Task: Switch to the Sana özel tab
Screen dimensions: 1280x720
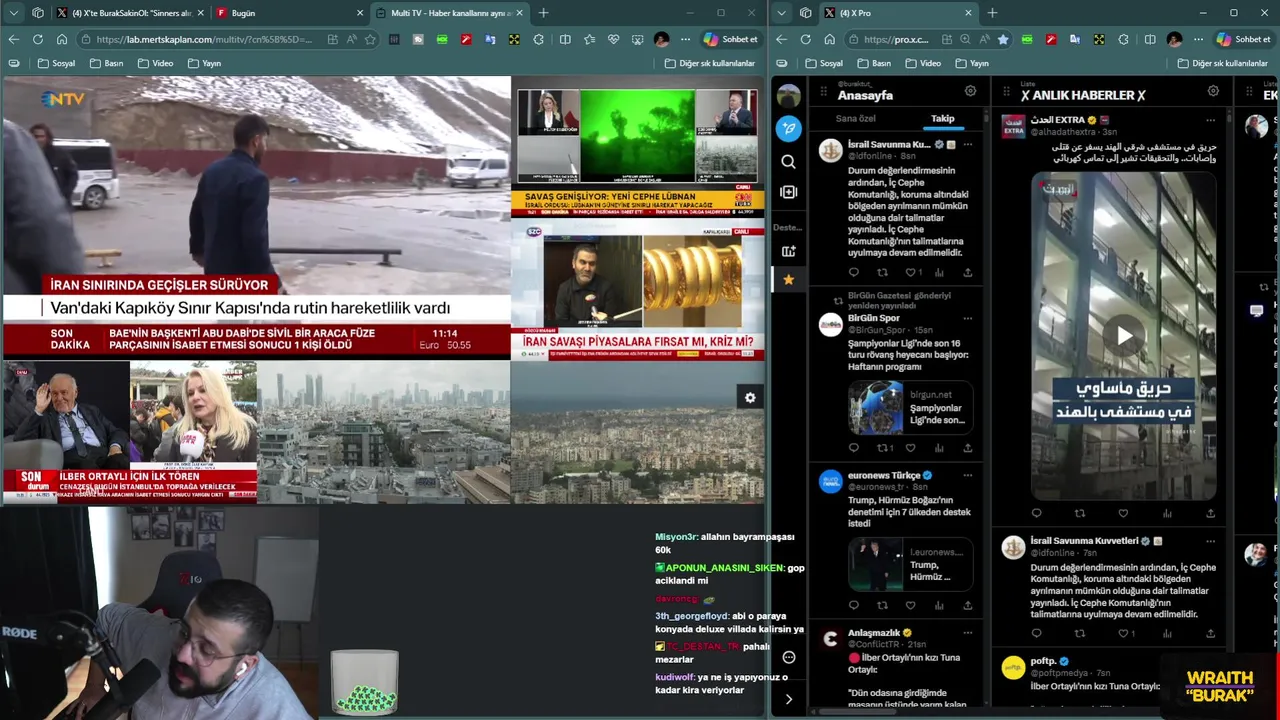Action: (x=856, y=118)
